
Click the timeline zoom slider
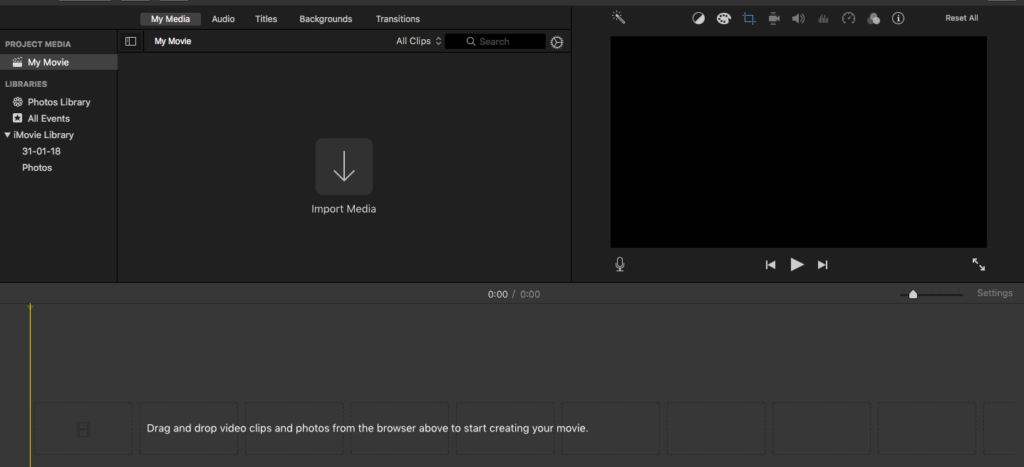pos(913,294)
